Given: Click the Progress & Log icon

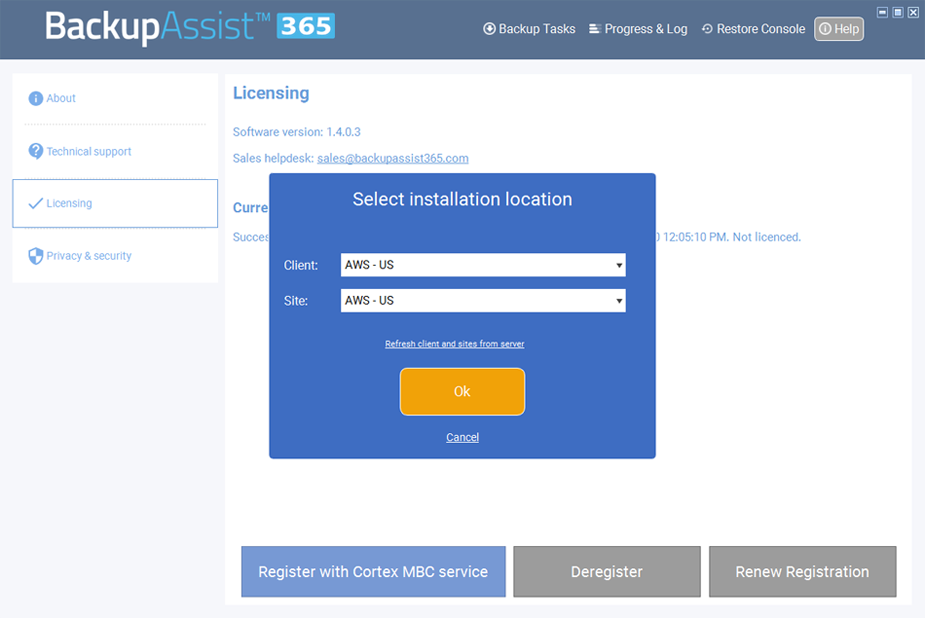Looking at the screenshot, I should point(595,29).
